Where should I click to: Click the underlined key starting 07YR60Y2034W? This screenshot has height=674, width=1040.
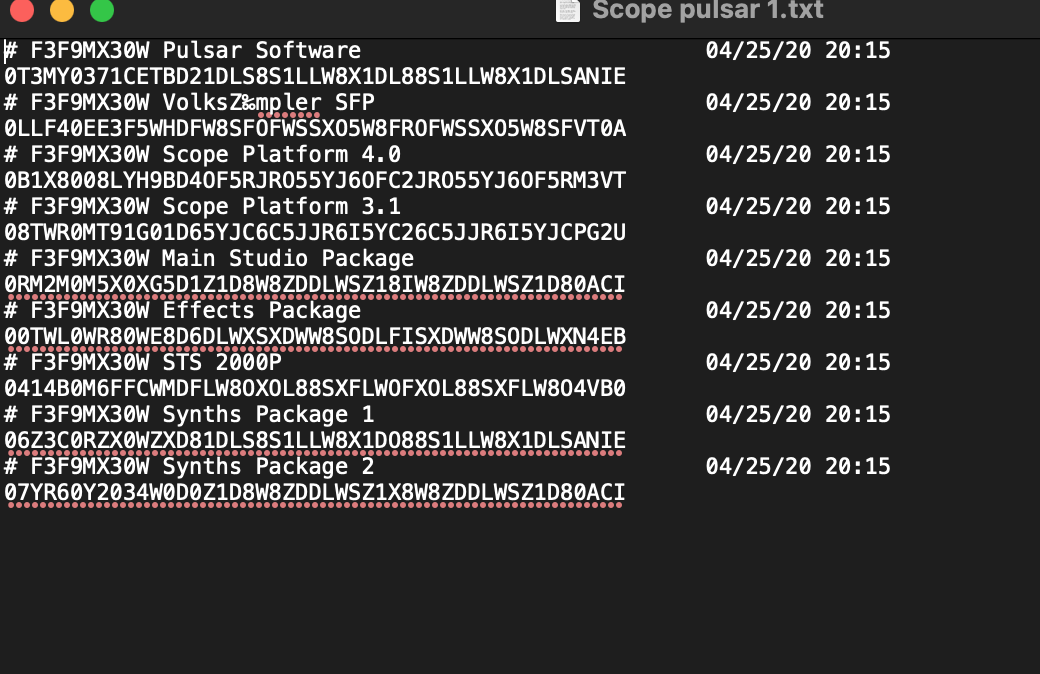point(315,492)
